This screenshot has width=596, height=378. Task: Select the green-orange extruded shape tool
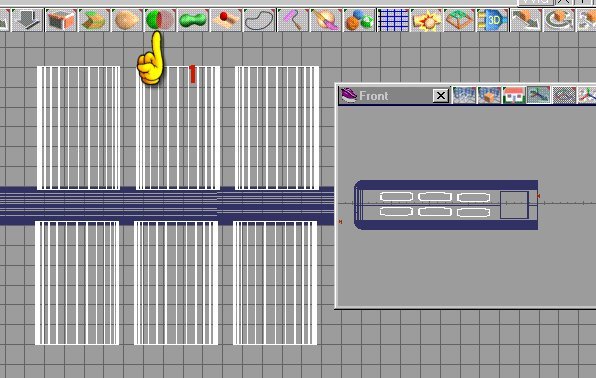click(94, 19)
